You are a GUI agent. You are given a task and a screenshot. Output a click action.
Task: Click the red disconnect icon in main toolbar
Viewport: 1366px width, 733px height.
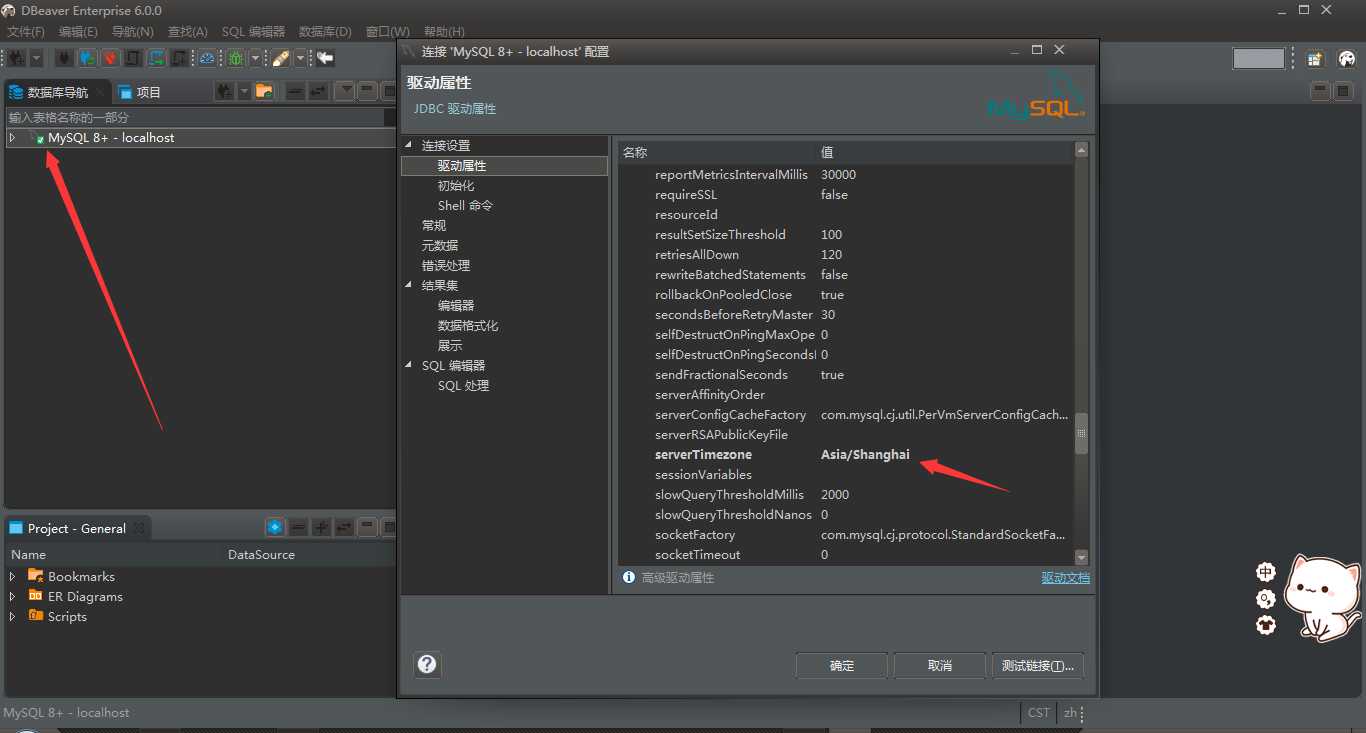tap(111, 58)
